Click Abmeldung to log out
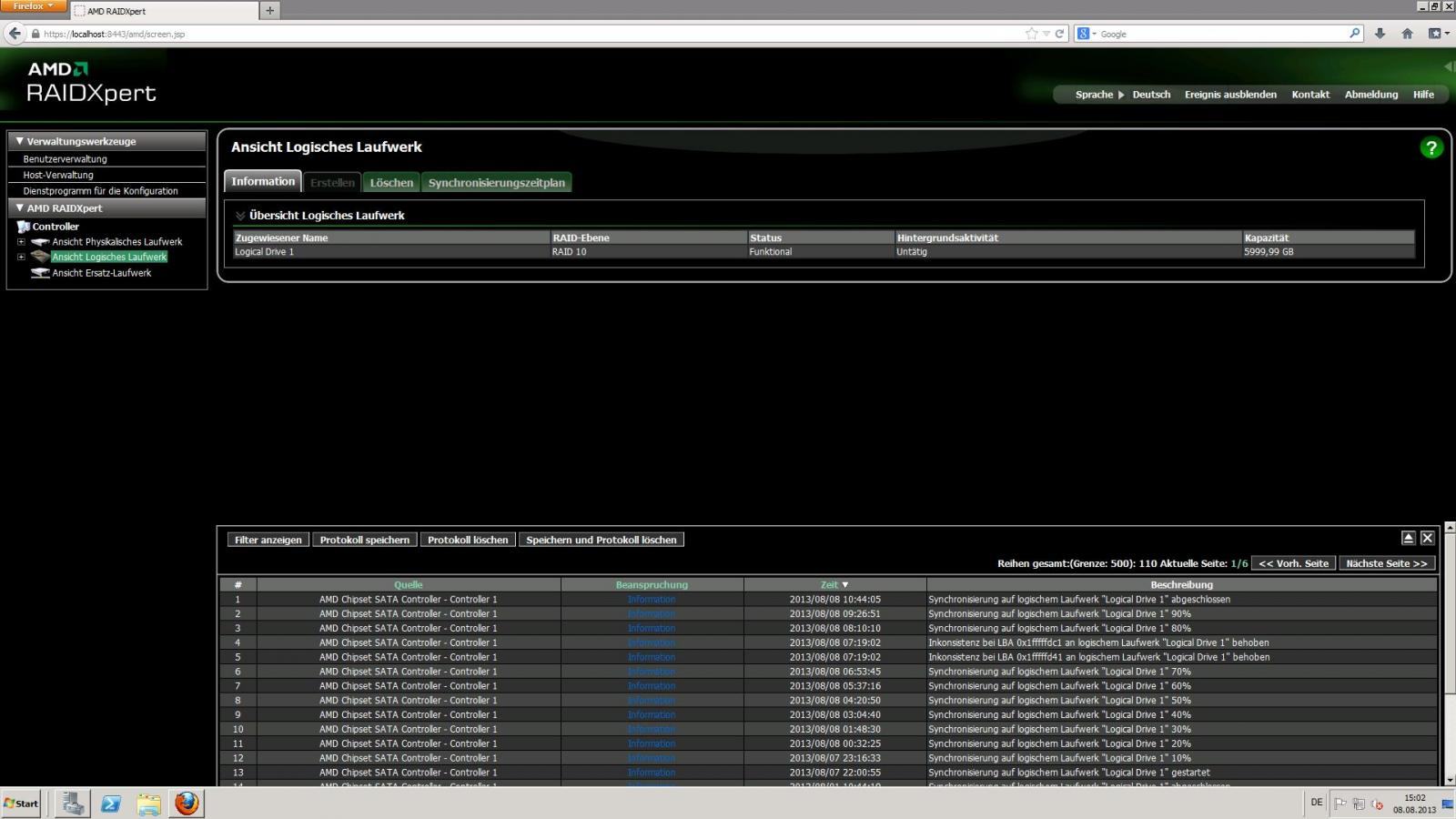The image size is (1456, 819). click(x=1371, y=95)
